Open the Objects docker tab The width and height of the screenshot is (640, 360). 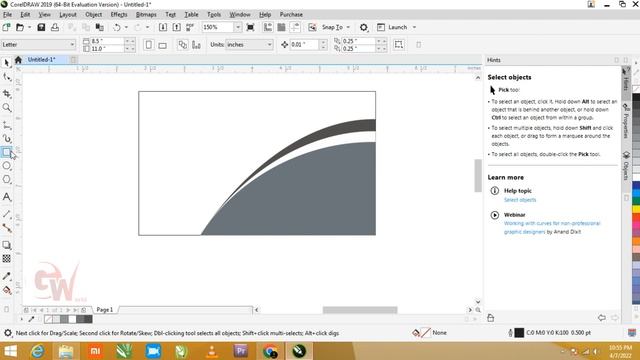click(626, 166)
